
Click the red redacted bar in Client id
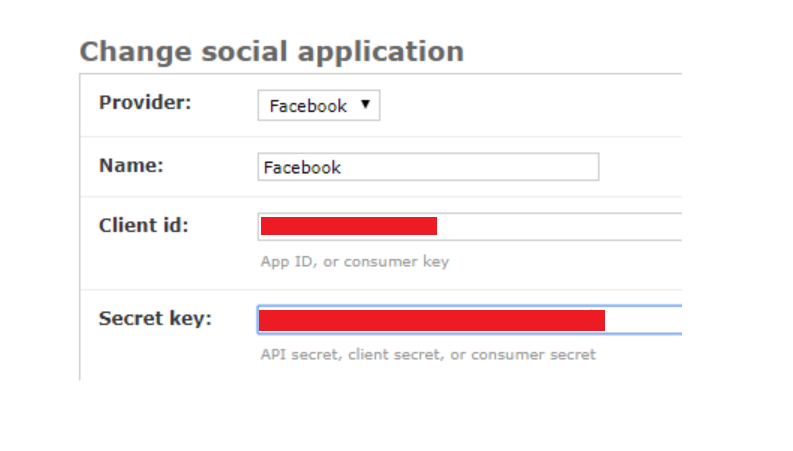[x=349, y=226]
